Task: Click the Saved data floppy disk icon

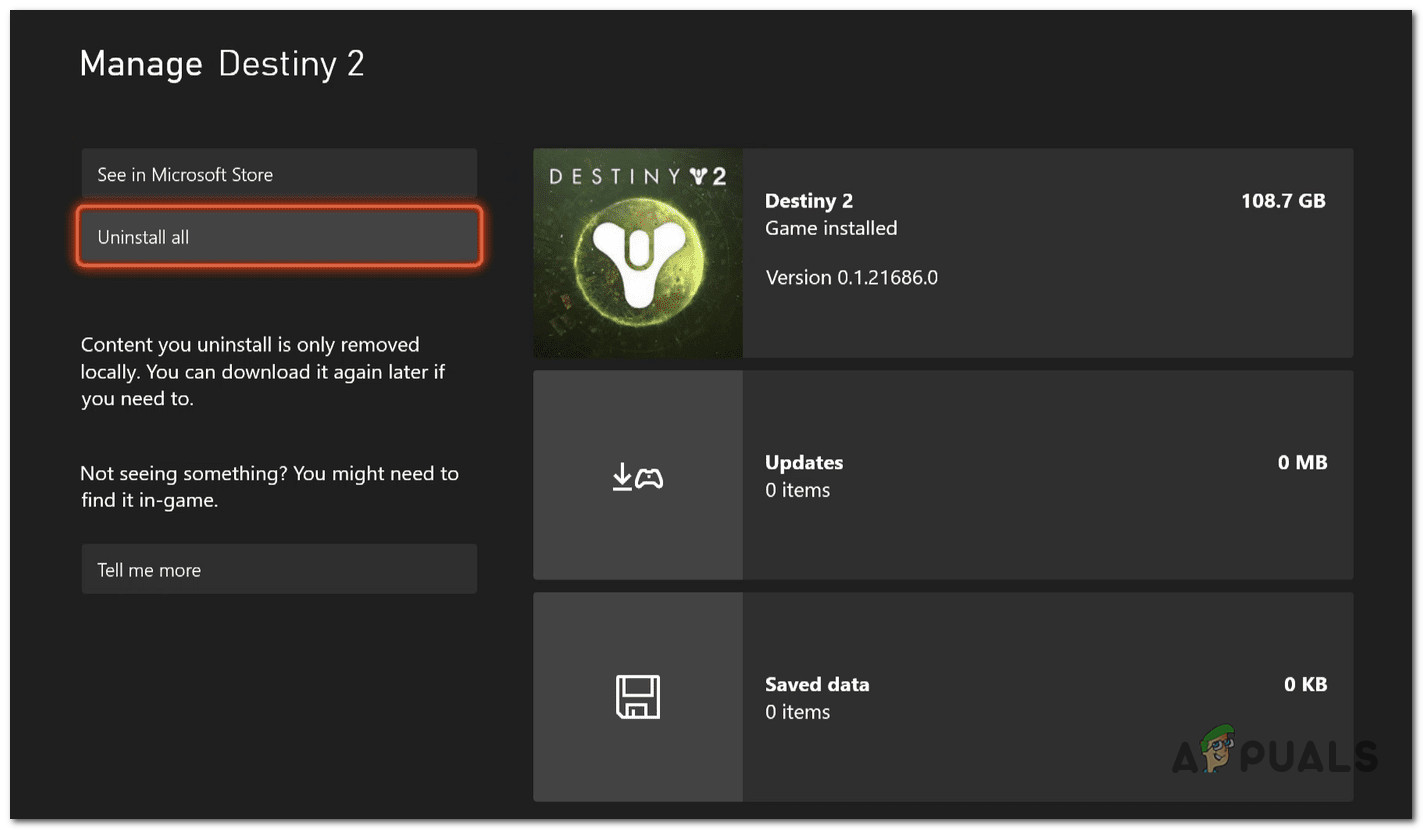Action: [x=638, y=697]
